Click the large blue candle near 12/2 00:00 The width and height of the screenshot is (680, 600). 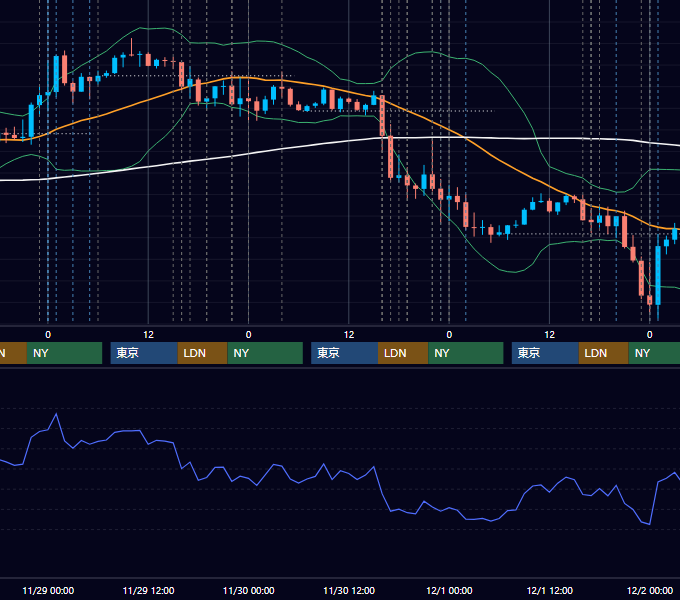[x=658, y=275]
